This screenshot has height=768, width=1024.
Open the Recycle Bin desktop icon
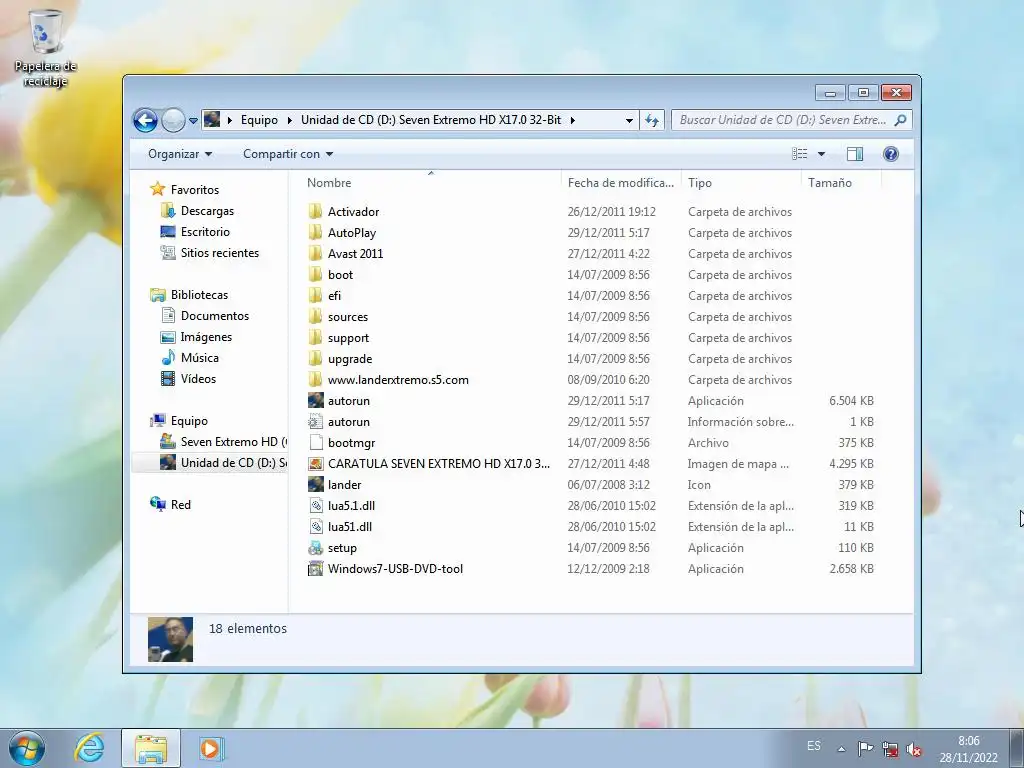[x=46, y=48]
